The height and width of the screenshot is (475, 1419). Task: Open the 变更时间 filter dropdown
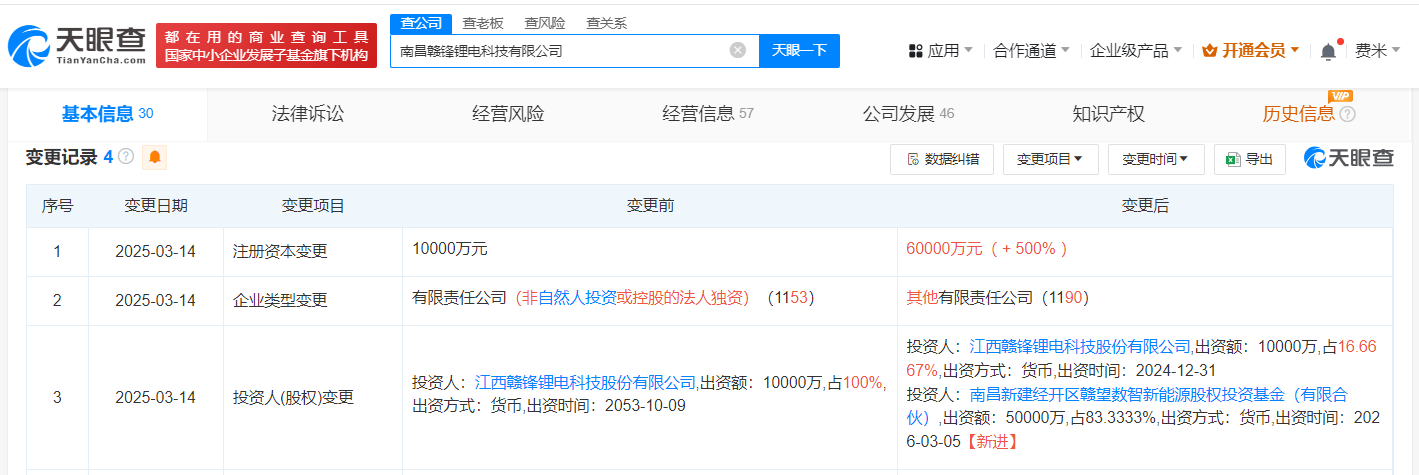pos(1155,159)
